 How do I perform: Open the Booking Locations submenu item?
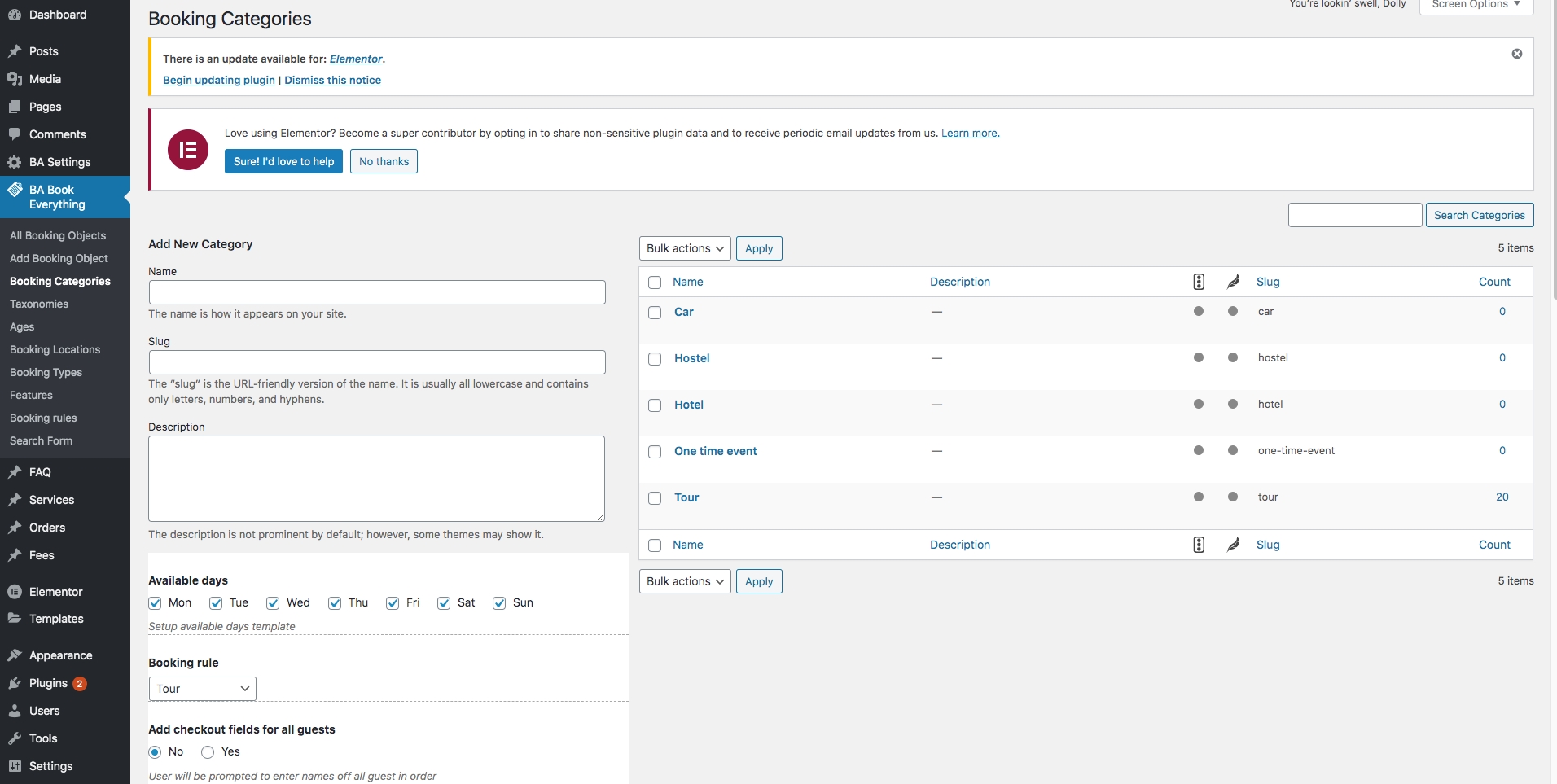(x=55, y=349)
